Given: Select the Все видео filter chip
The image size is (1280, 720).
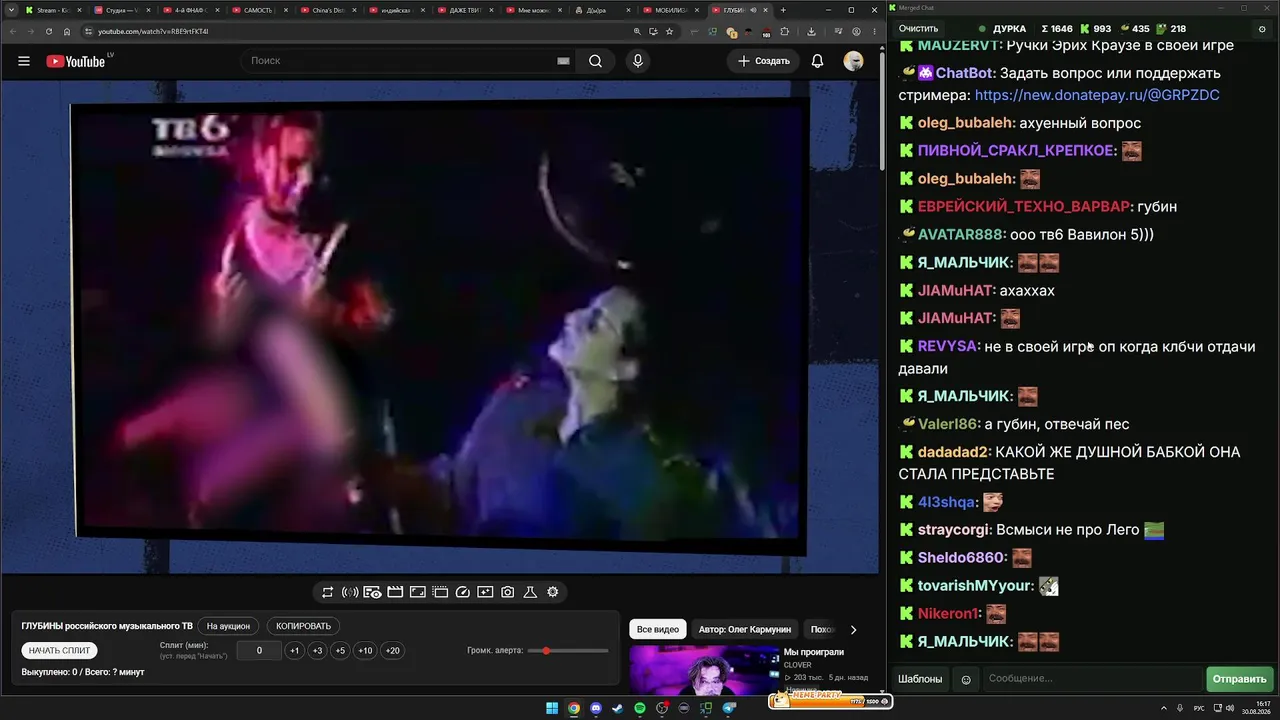Looking at the screenshot, I should pyautogui.click(x=658, y=630).
